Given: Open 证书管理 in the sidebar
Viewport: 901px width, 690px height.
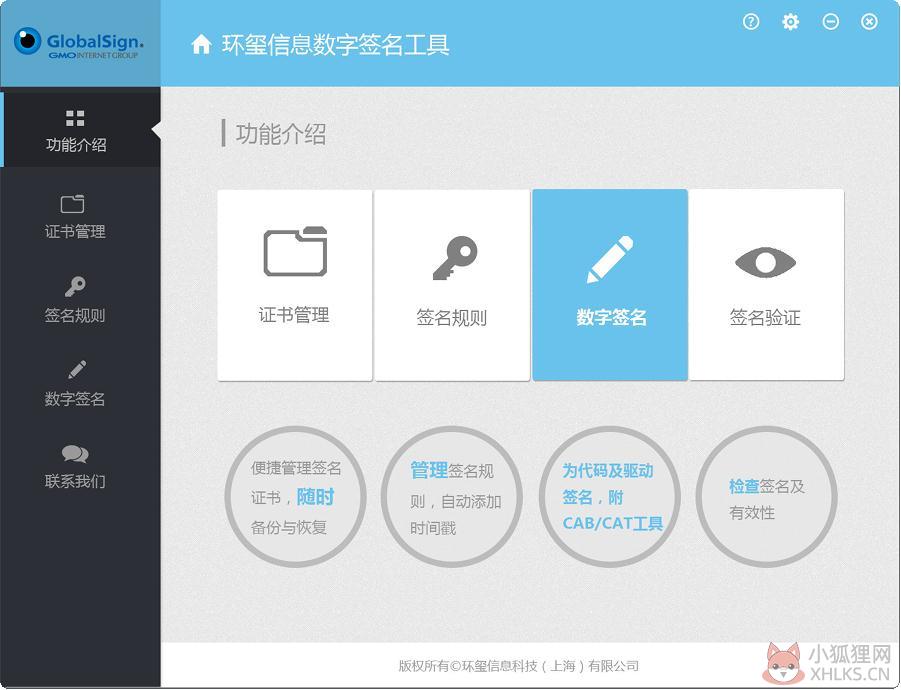Looking at the screenshot, I should 75,217.
